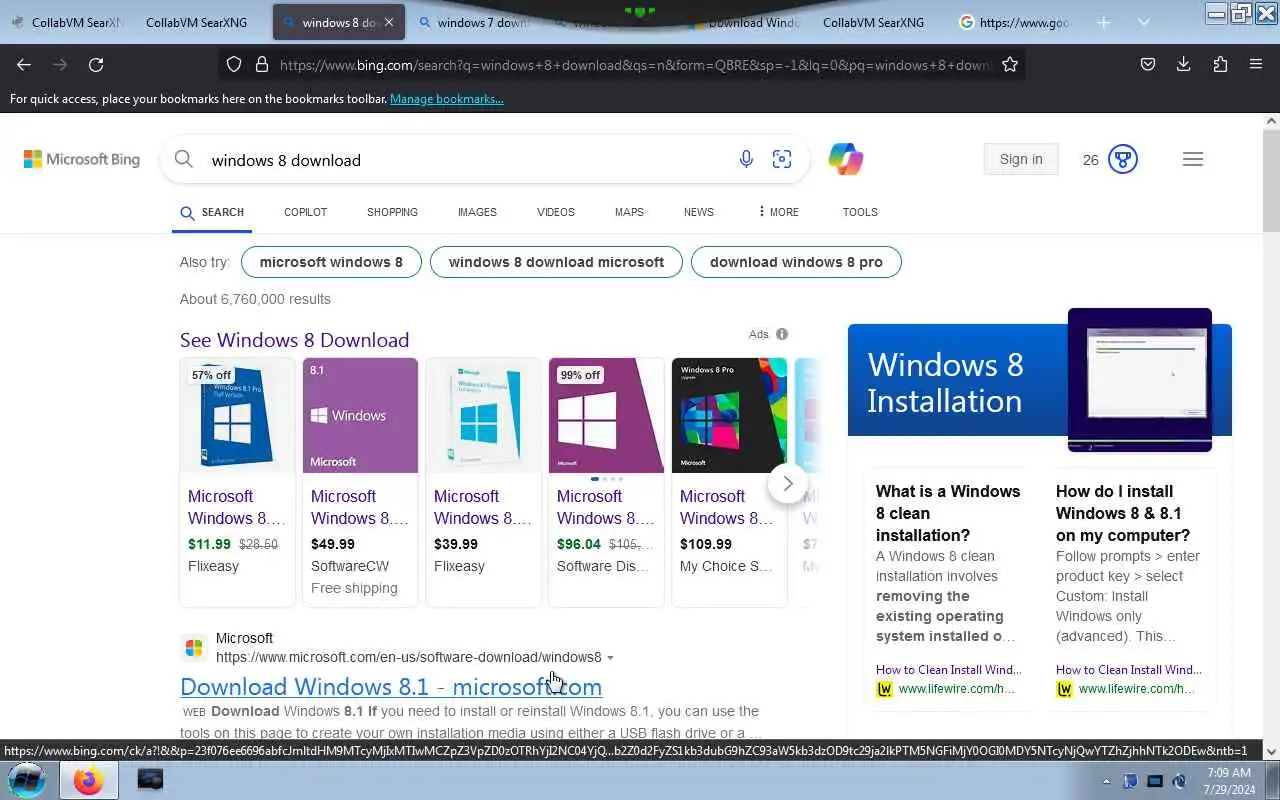Image resolution: width=1280 pixels, height=800 pixels.
Task: Close the active 'windows 8 do...' tab
Action: pos(389,22)
